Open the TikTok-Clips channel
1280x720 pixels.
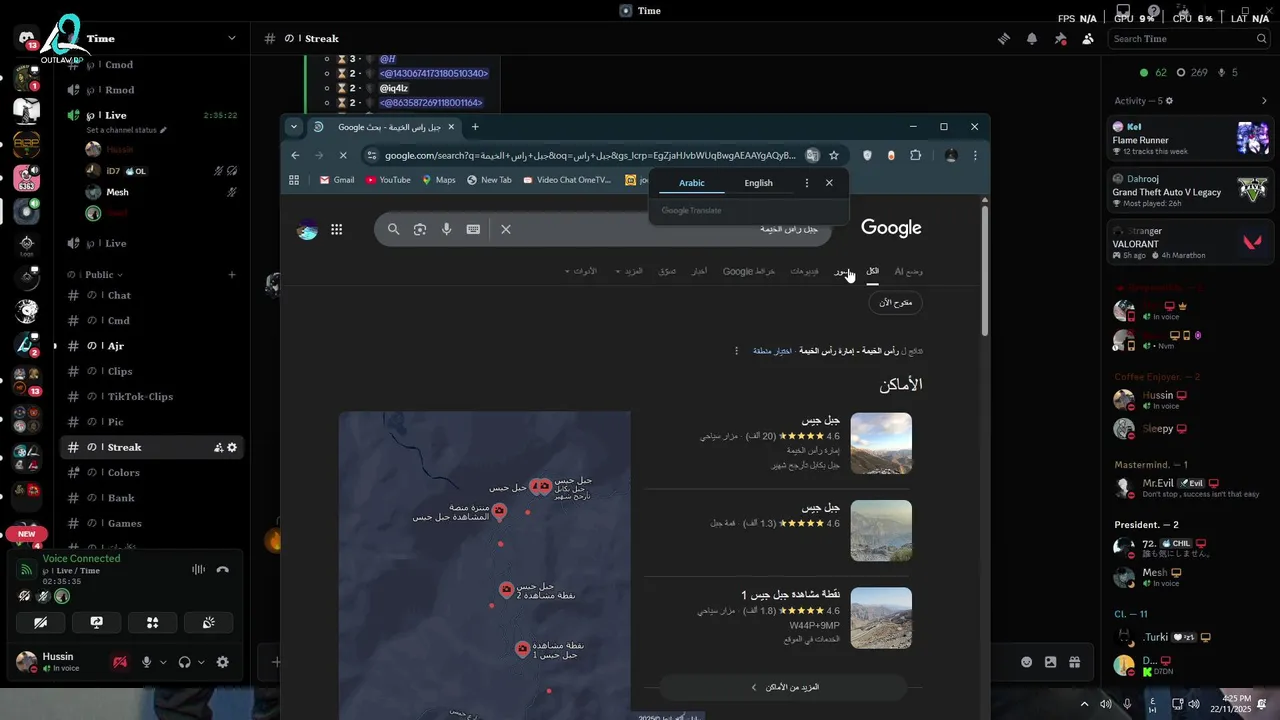153,397
